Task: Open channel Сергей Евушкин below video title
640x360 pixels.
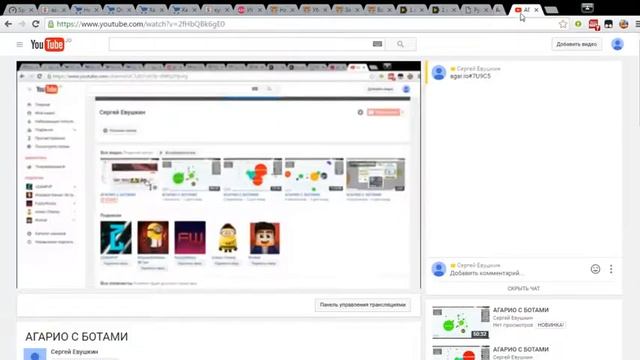Action: pos(74,351)
